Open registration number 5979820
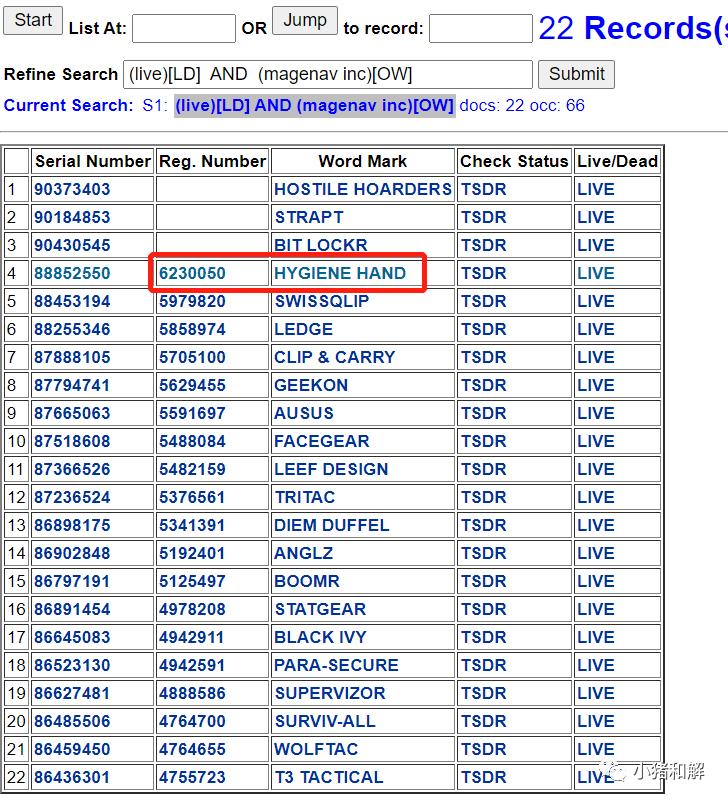Image resolution: width=728 pixels, height=803 pixels. (x=192, y=301)
